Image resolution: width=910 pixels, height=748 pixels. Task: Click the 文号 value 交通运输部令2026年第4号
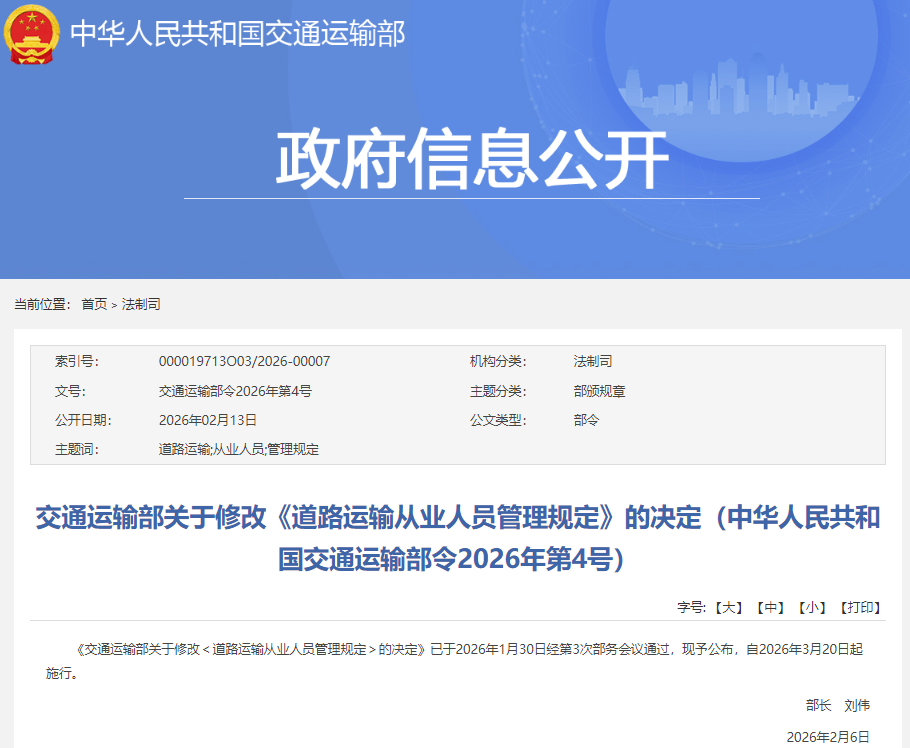tap(235, 391)
